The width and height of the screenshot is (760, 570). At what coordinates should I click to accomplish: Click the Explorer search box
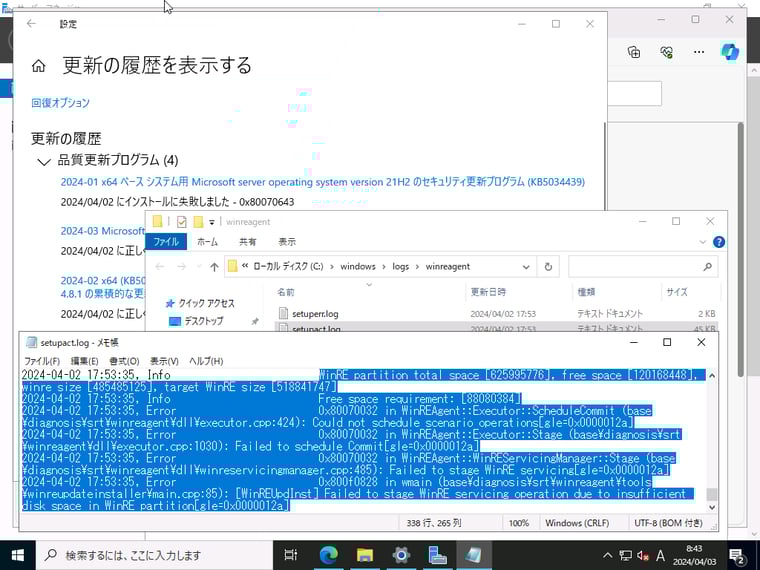click(x=643, y=267)
